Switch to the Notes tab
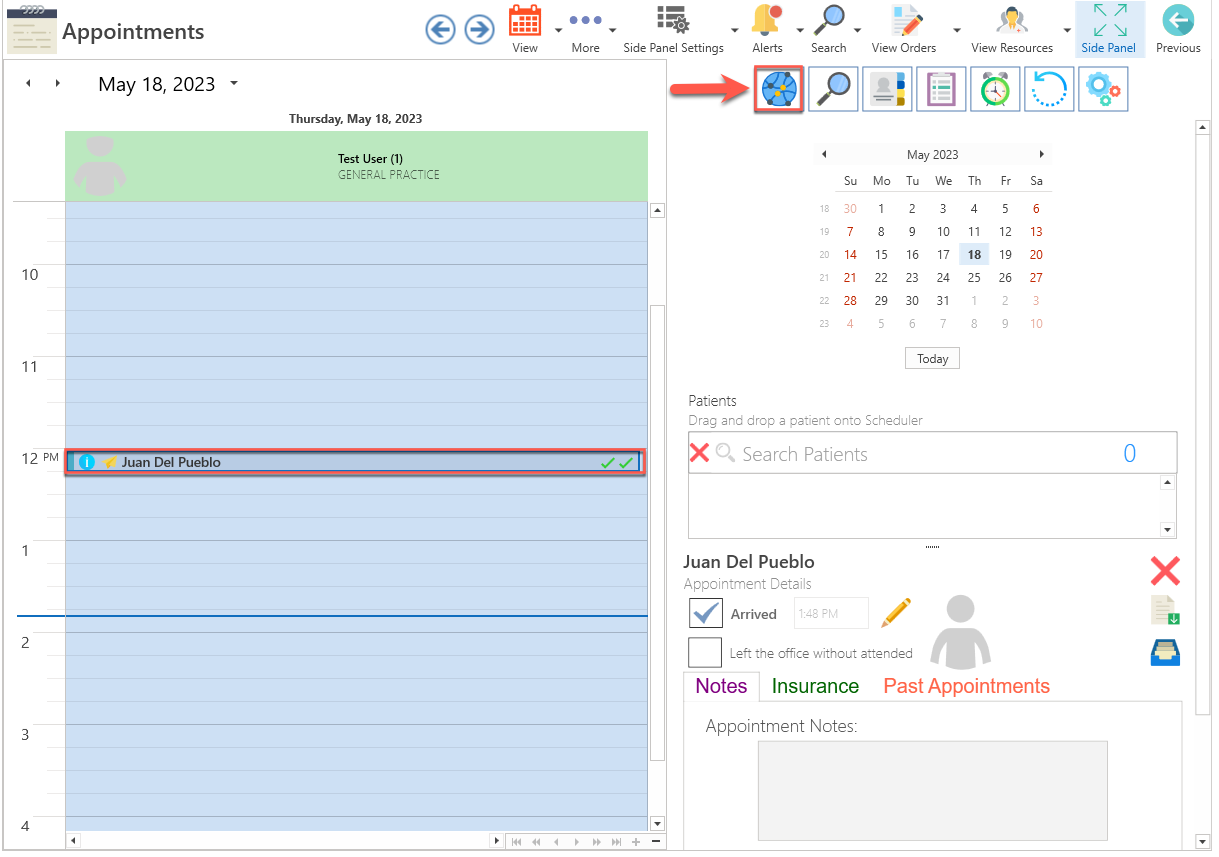Viewport: 1219px width, 857px height. 721,686
